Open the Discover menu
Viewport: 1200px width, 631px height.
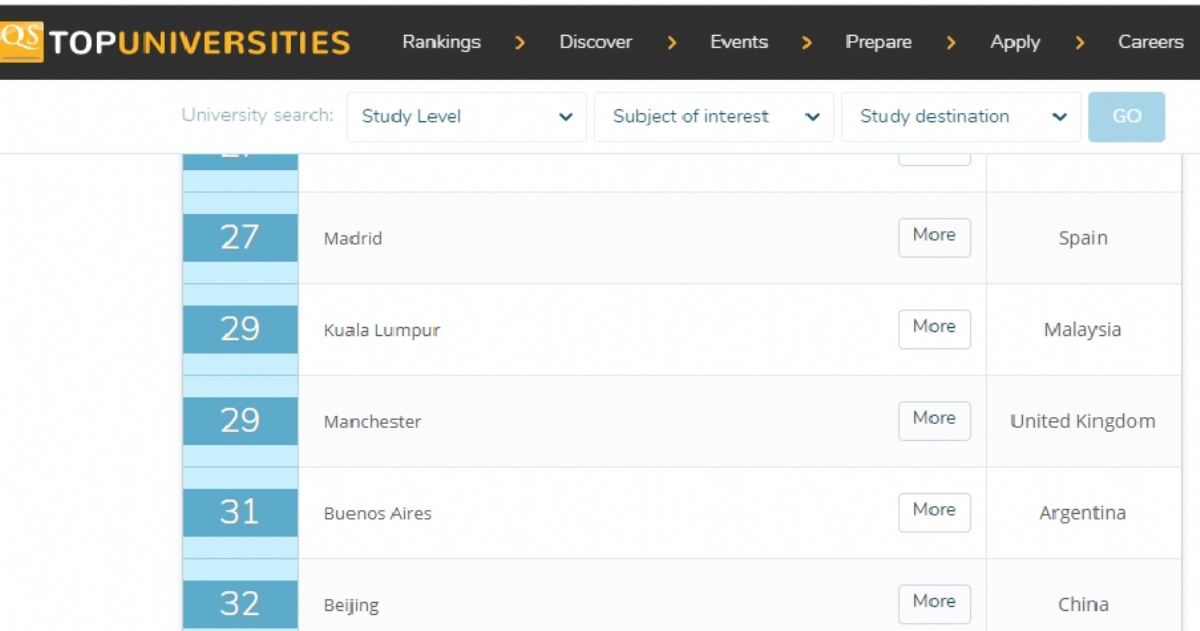click(x=595, y=42)
